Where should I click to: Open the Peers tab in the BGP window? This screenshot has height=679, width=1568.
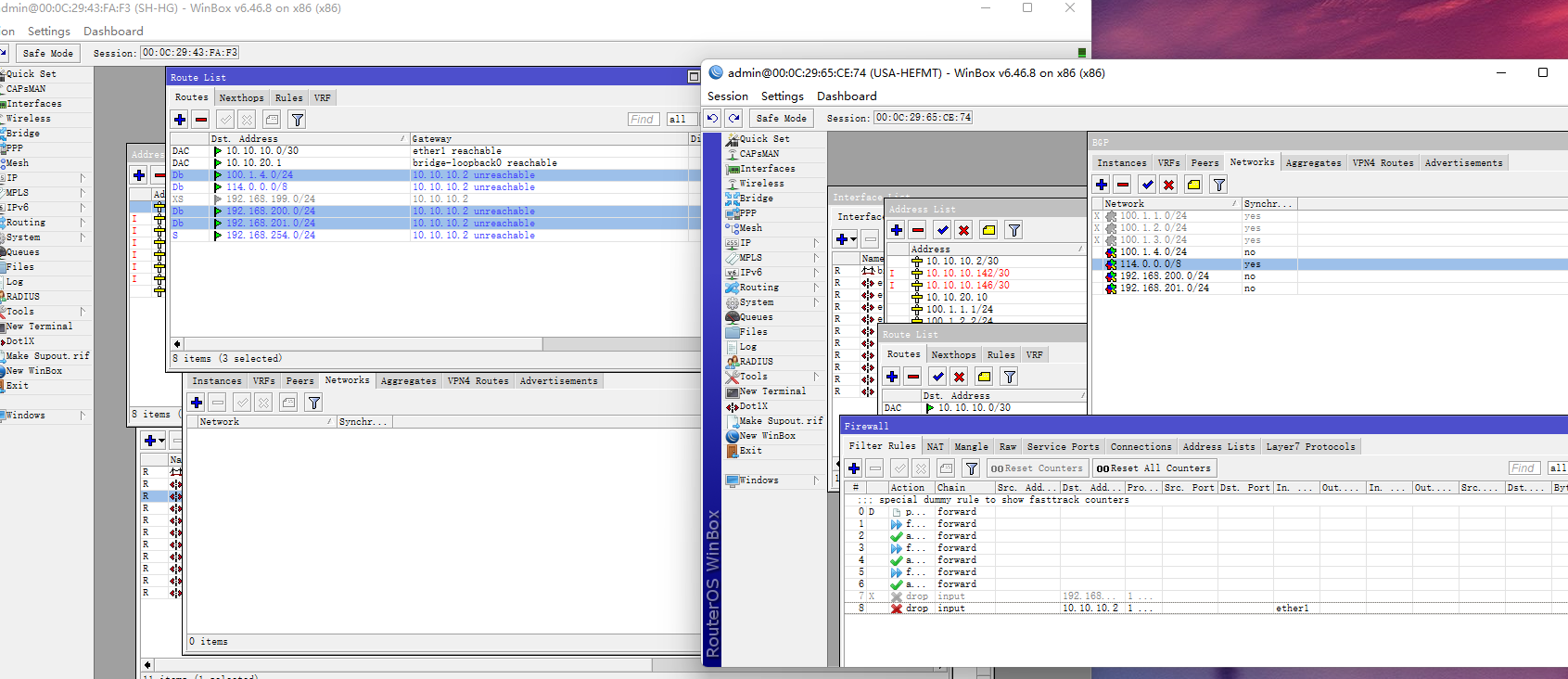tap(1205, 162)
